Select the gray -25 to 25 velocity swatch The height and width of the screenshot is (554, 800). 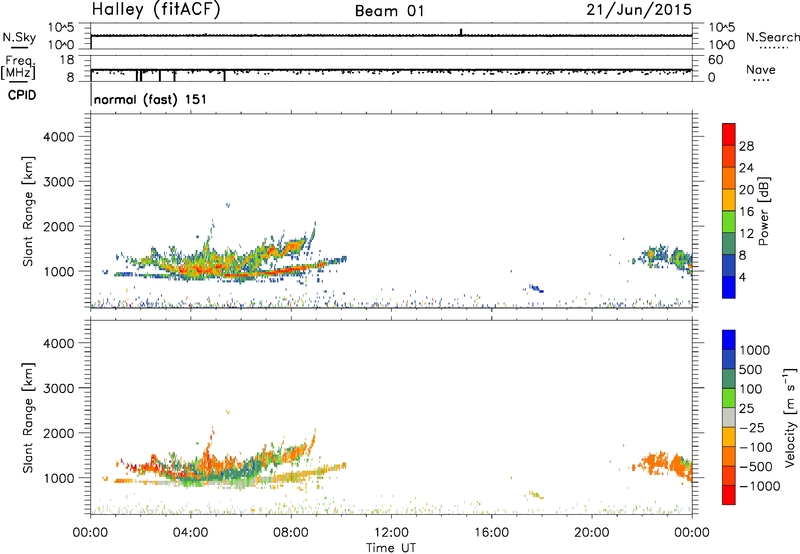[729, 417]
